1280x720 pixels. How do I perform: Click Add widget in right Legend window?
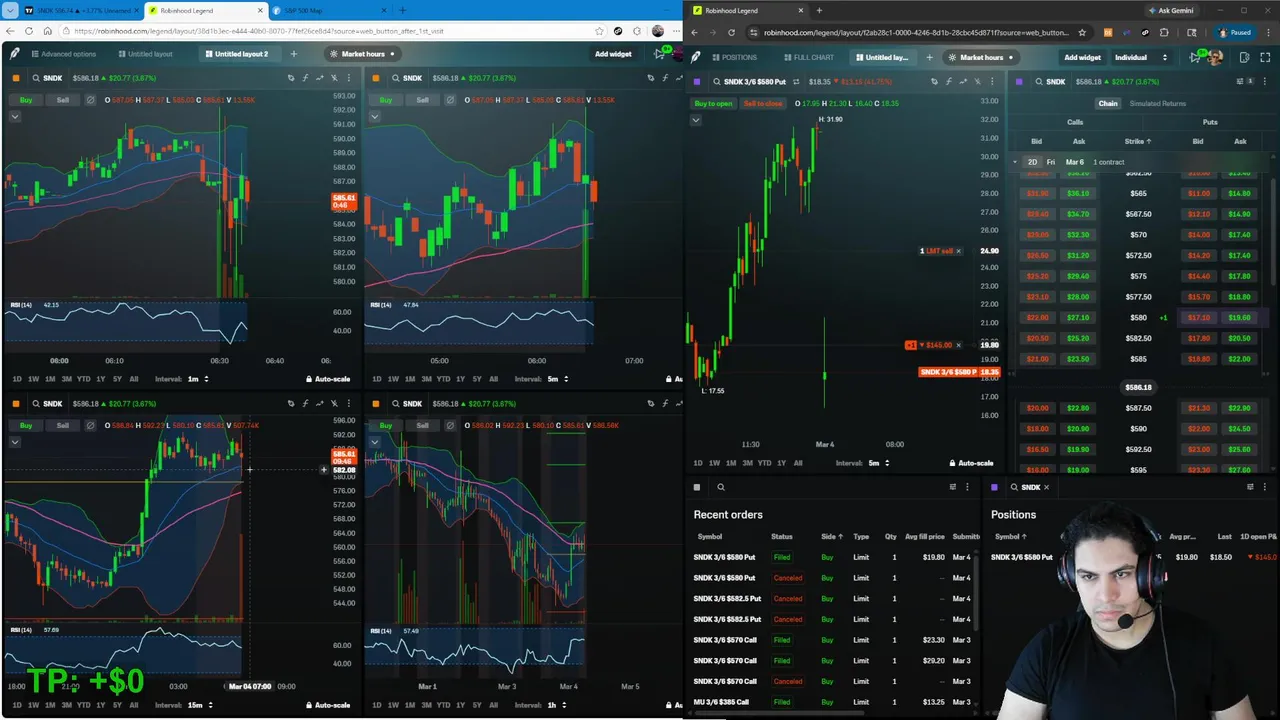point(1082,57)
